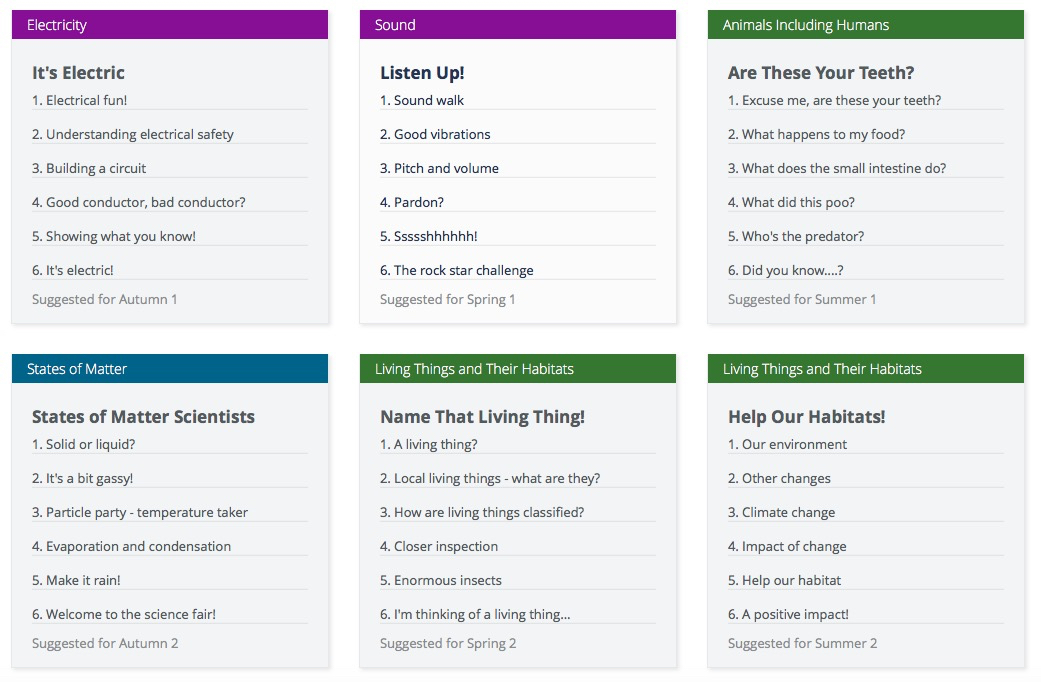Open 'How are living things classified?' lesson
The image size is (1041, 682).
coord(482,512)
